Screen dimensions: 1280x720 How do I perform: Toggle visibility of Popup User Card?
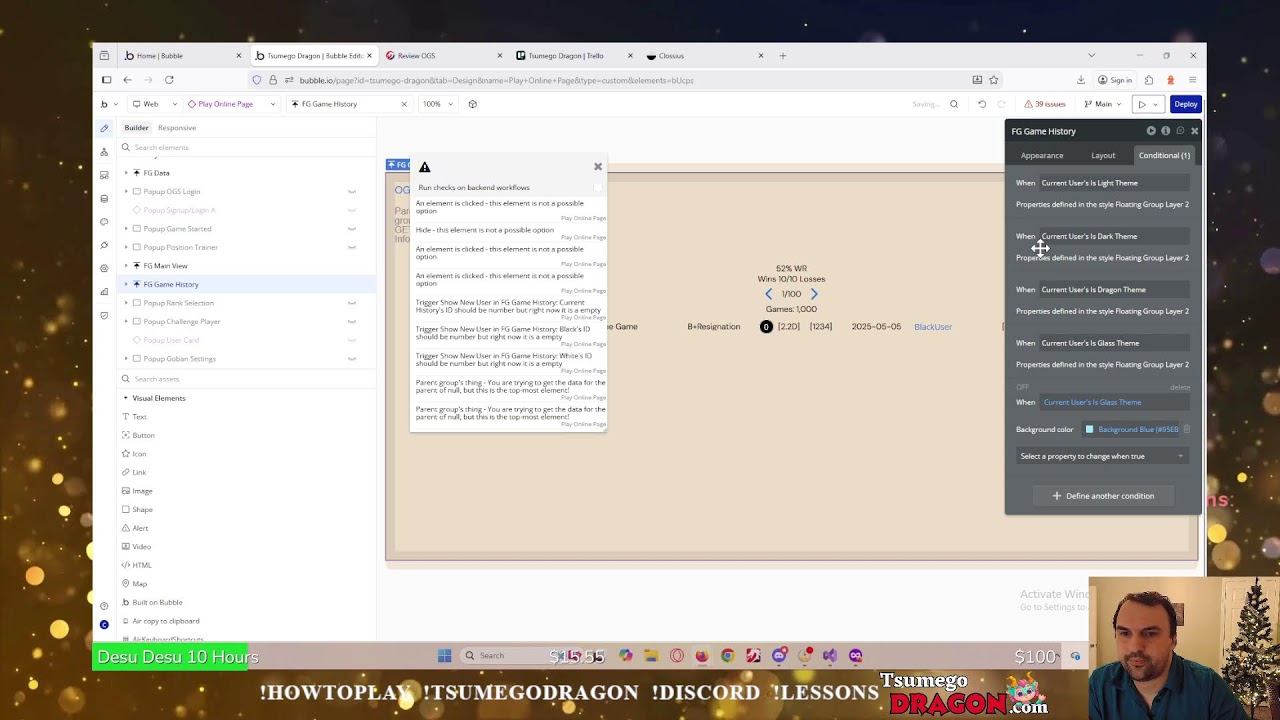pos(352,340)
